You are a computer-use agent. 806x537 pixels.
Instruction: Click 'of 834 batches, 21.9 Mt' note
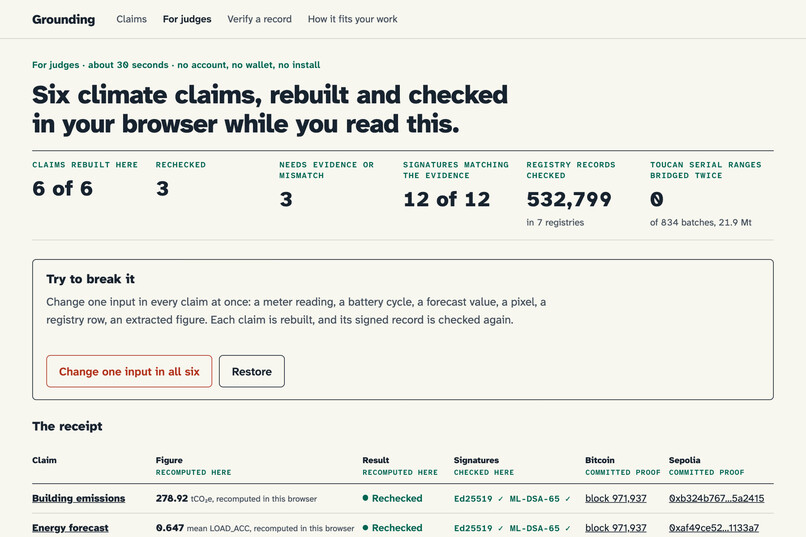(701, 223)
